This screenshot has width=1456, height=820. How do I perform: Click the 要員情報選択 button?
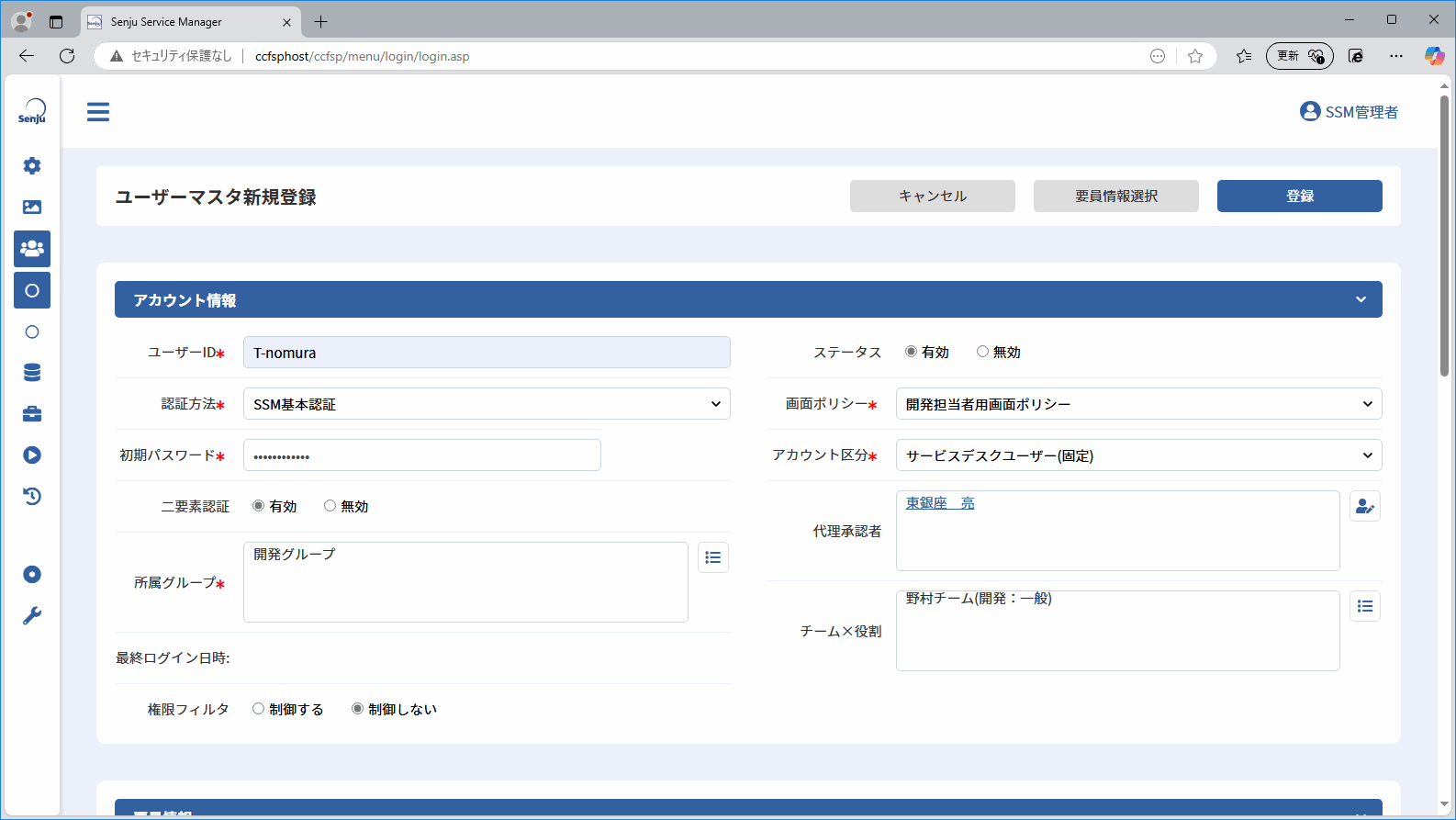click(x=1116, y=196)
